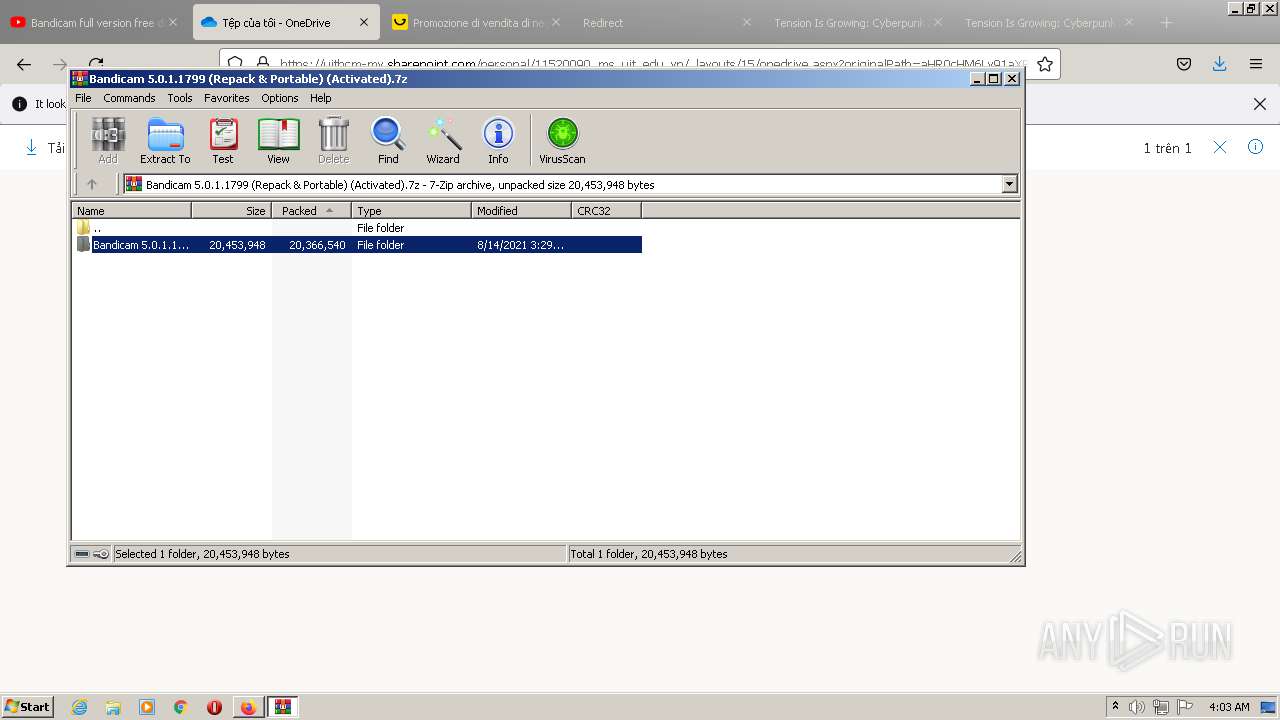Click the WinRAR taskbar button
Screen dimensions: 1280x720
pos(283,707)
